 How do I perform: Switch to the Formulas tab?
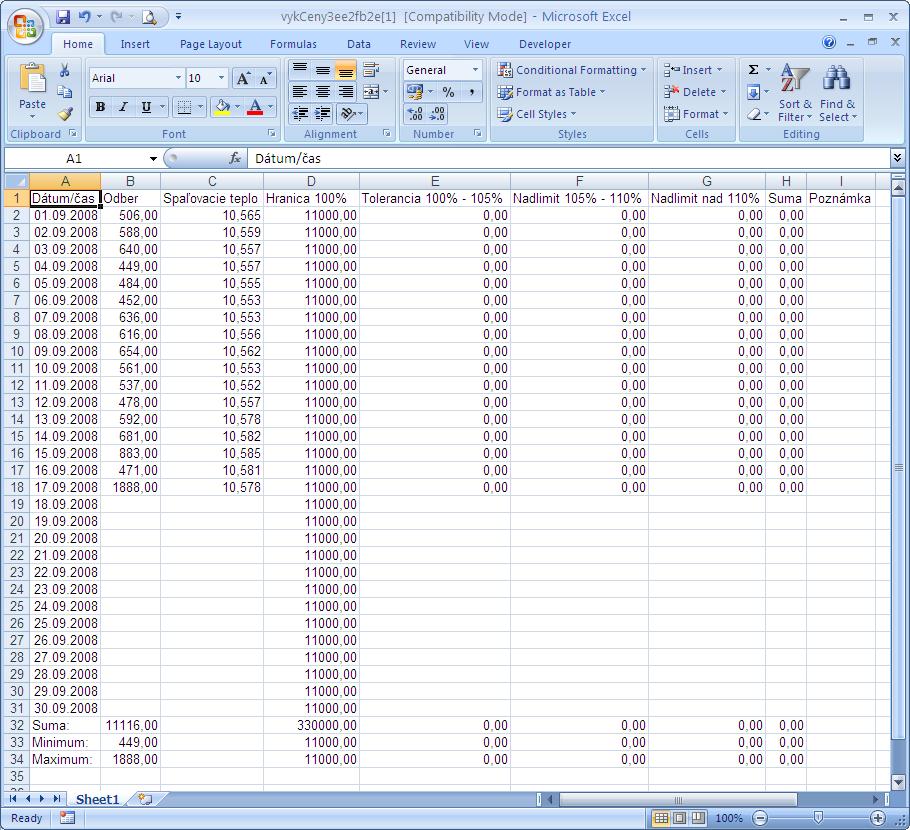pos(293,44)
